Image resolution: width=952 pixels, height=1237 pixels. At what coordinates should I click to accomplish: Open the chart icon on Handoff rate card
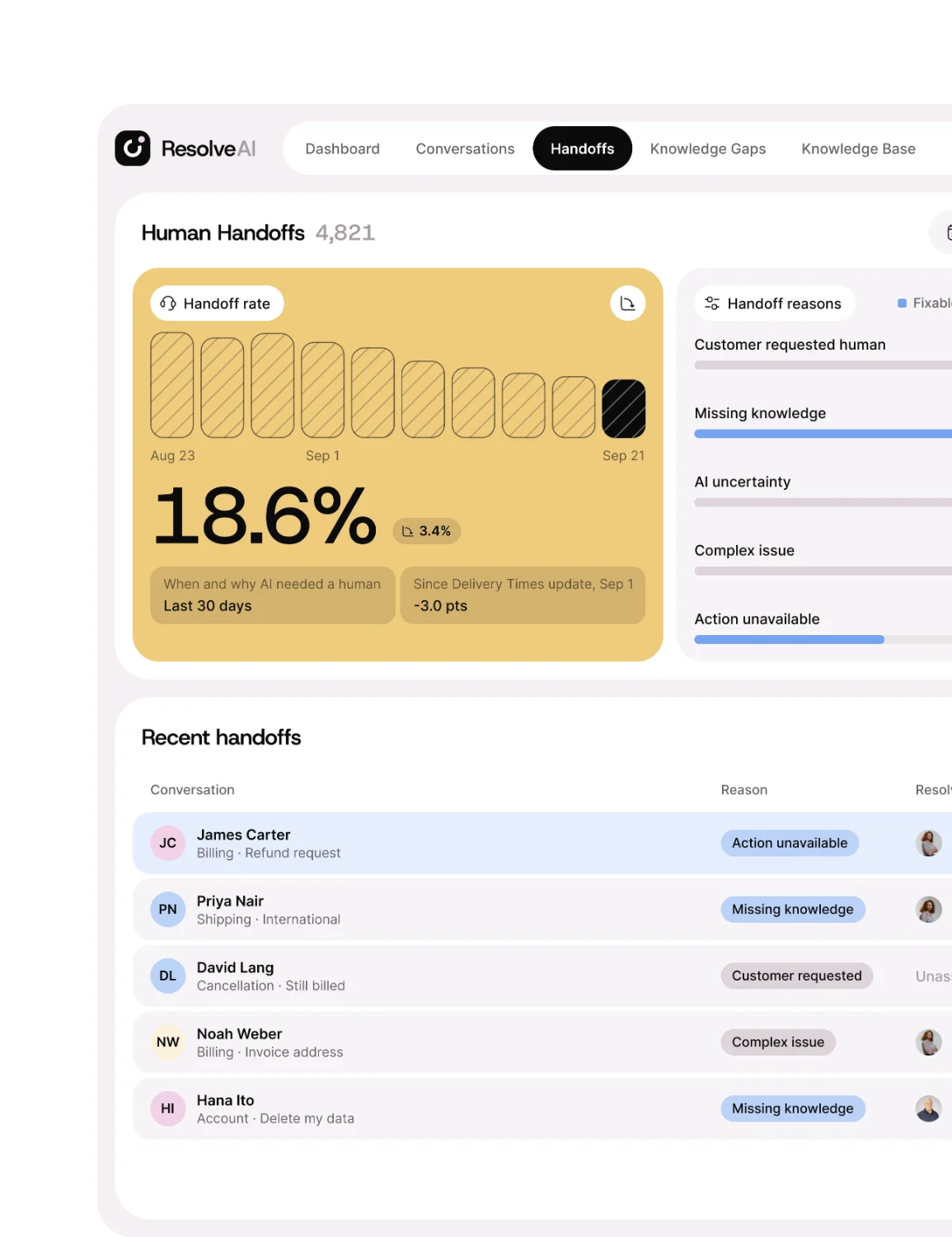(627, 303)
